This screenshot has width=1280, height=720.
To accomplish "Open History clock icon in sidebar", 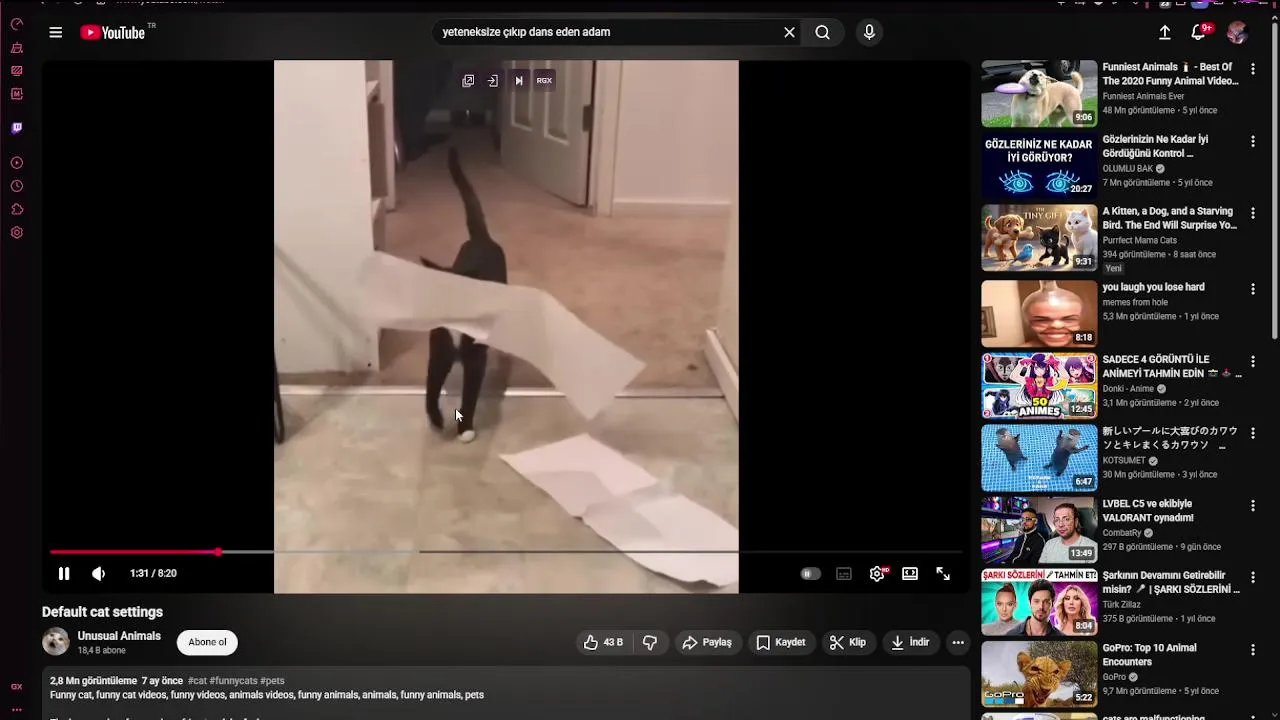I will pos(17,186).
